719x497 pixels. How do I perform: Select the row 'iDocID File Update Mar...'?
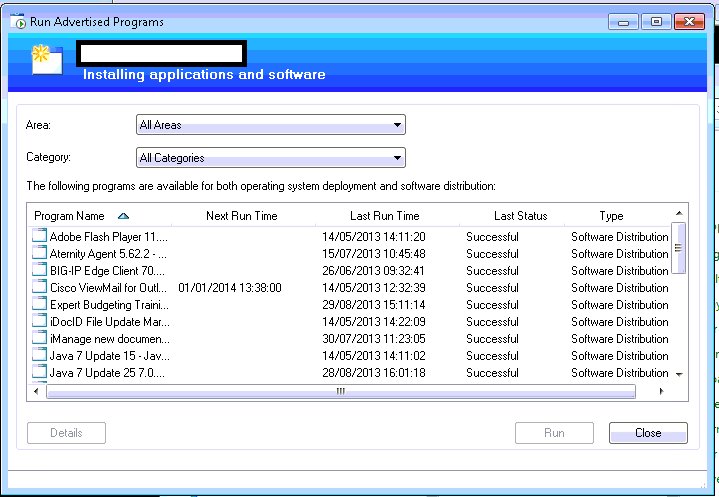[x=350, y=321]
